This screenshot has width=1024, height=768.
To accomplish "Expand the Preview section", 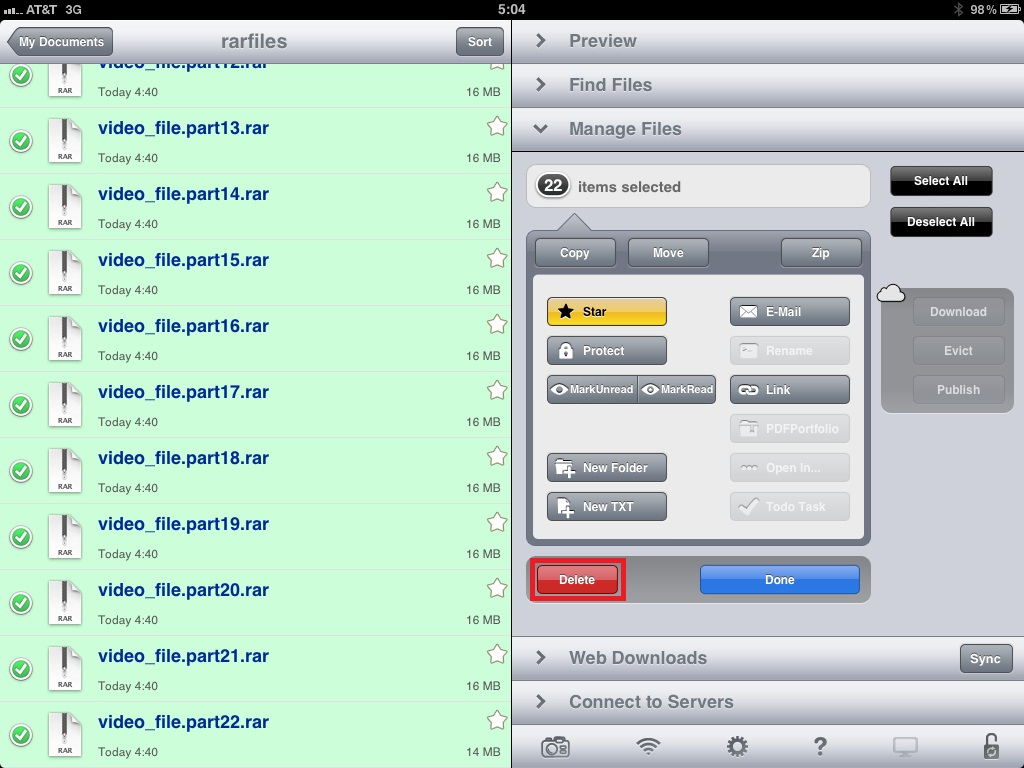I will [602, 41].
